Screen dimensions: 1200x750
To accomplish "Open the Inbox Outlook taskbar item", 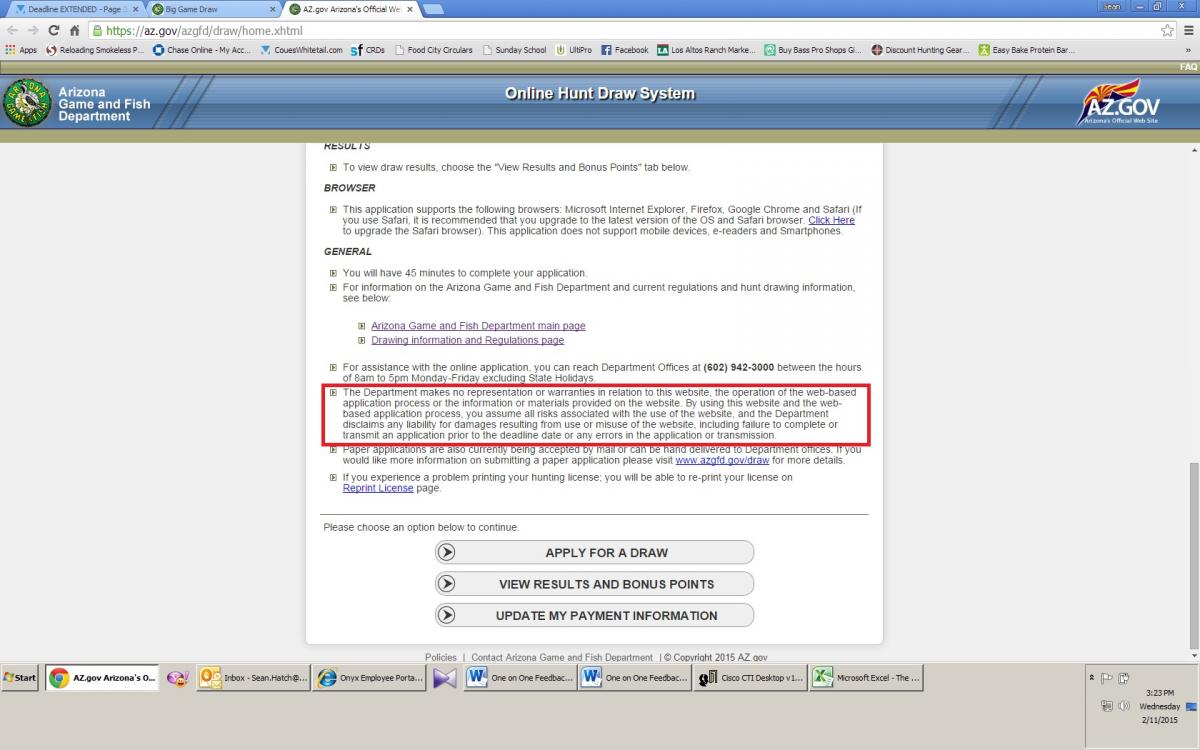I will point(253,678).
